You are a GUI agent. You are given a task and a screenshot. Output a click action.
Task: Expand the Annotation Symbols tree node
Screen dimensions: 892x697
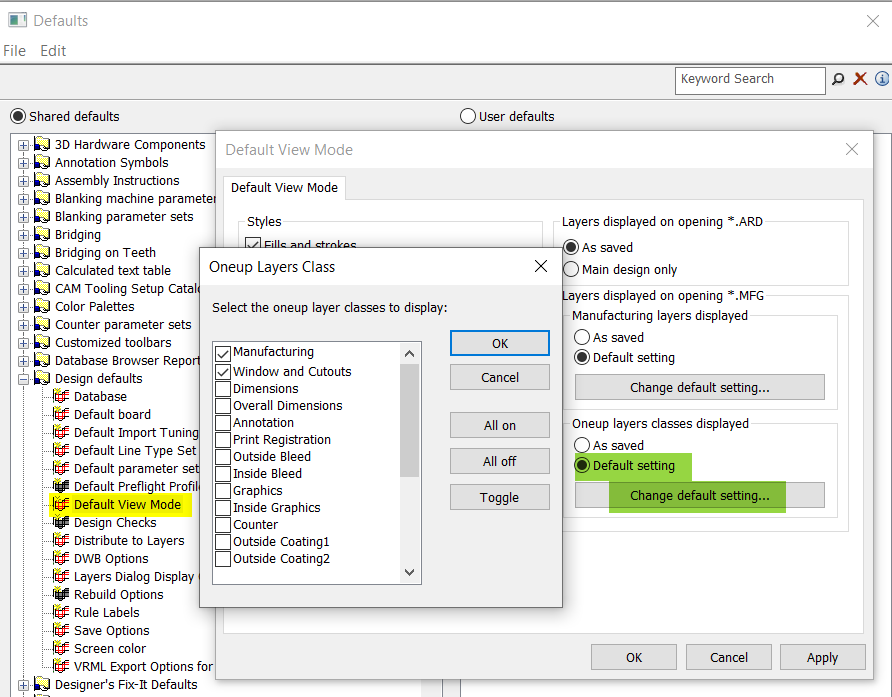(22, 162)
